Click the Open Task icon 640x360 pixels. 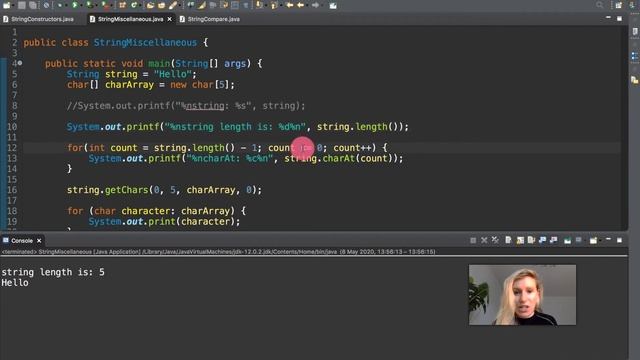pyautogui.click(x=162, y=5)
